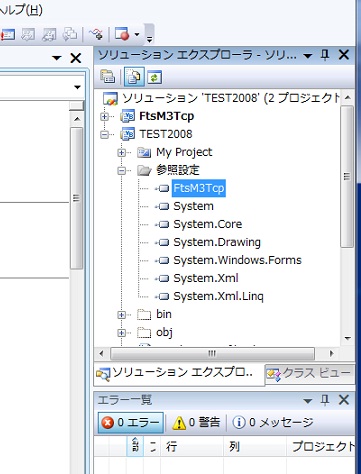
Task: Click Solution Explorer horizontal scroll right arrow
Action: [331, 353]
